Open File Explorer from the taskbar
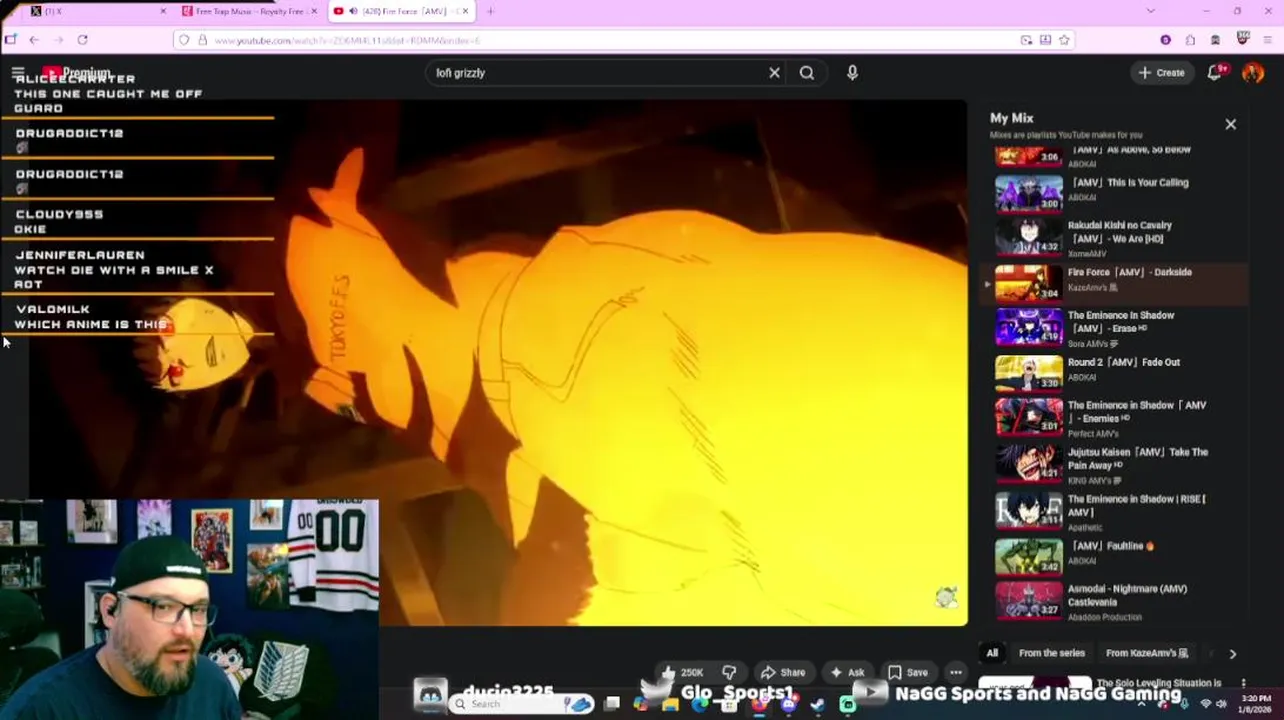Image resolution: width=1284 pixels, height=720 pixels. 670,704
